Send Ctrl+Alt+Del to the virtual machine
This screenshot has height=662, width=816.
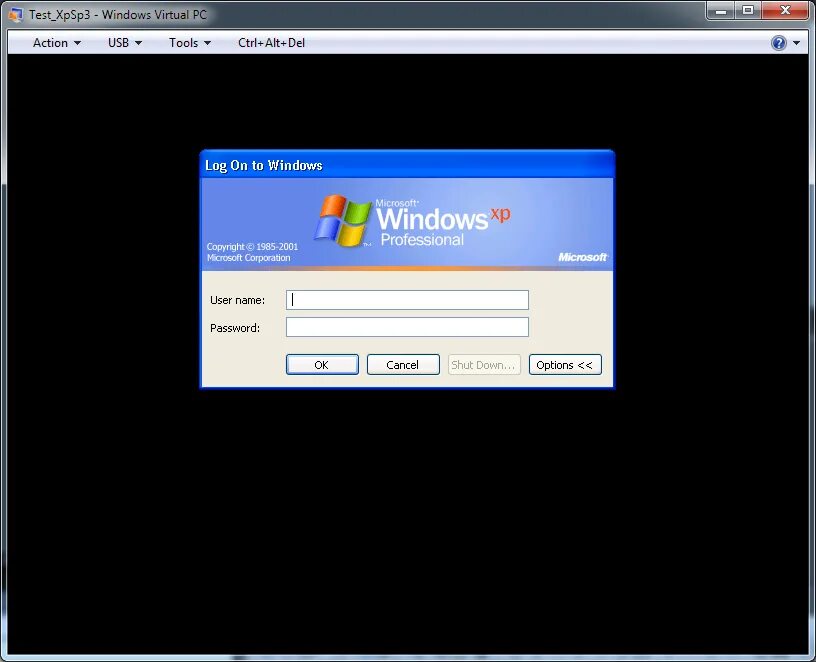(x=271, y=43)
